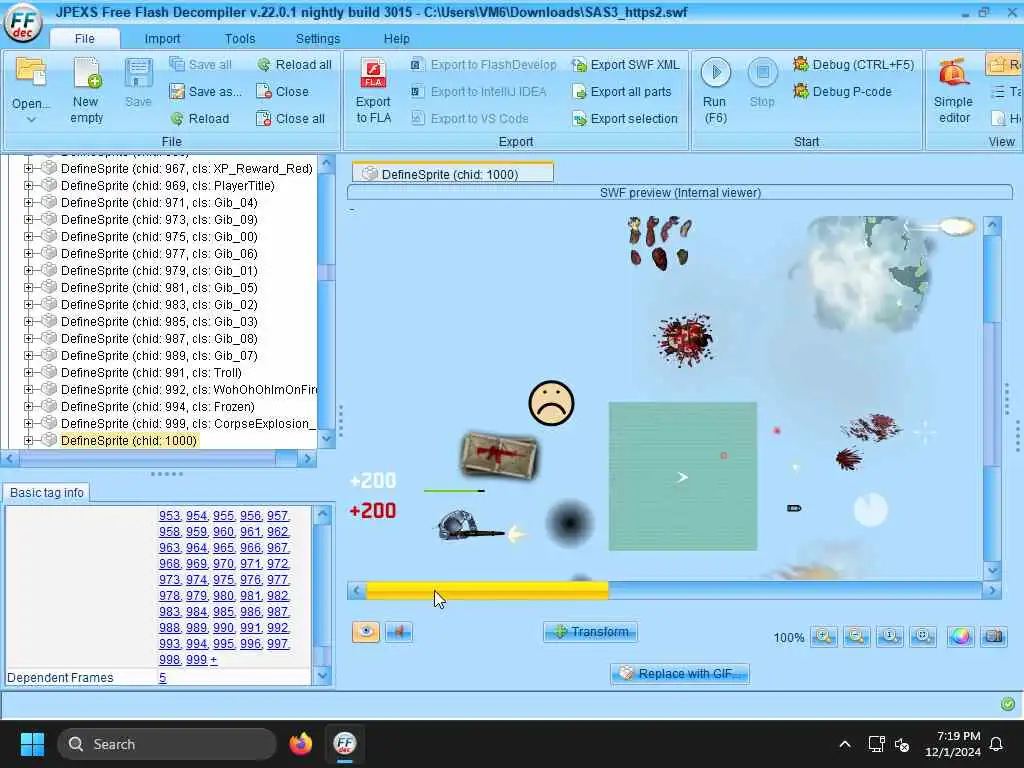Screen dimensions: 1024x768
Task: Click Export to FlashDevelop
Action: coord(483,65)
